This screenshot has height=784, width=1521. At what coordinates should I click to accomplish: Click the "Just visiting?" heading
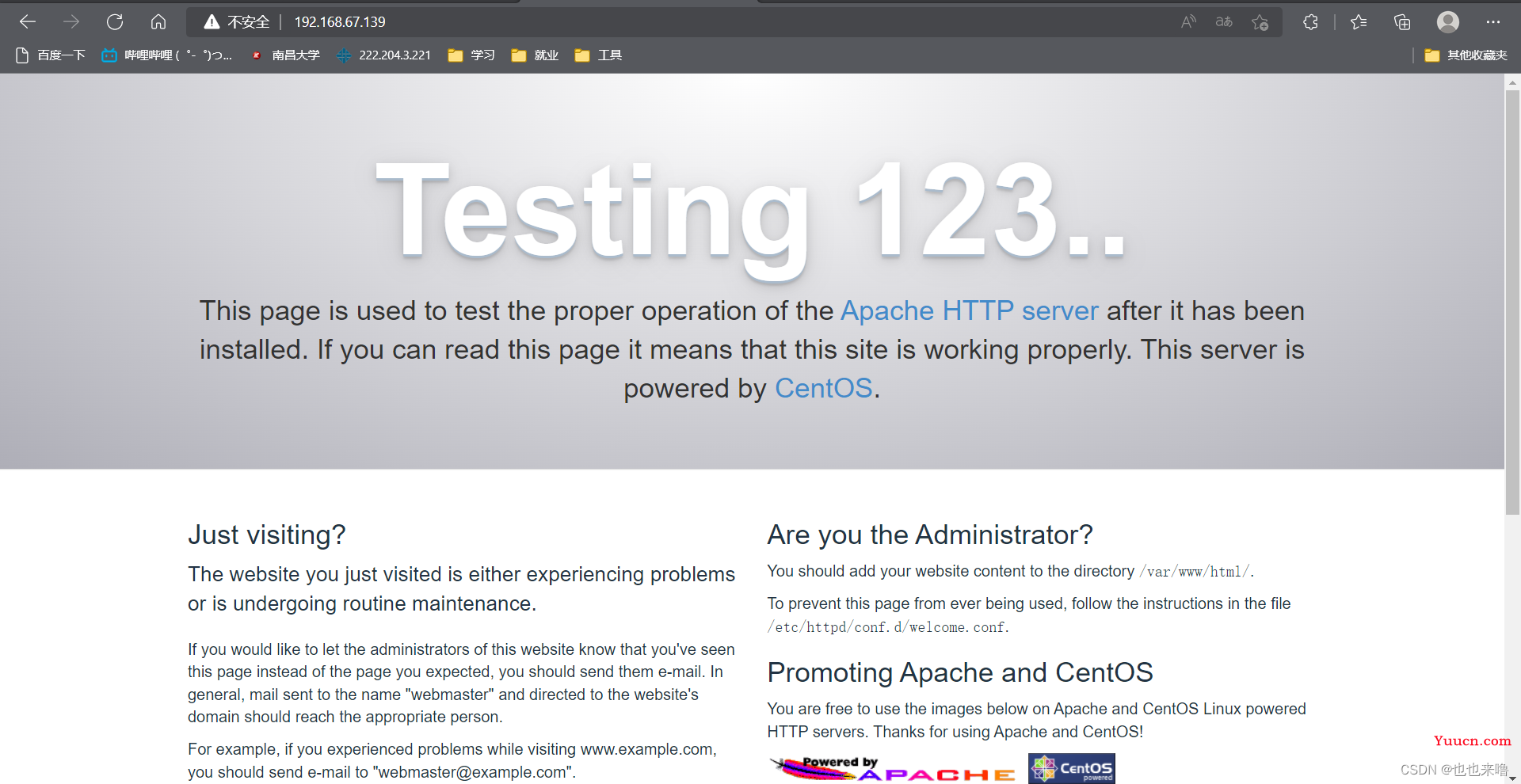pyautogui.click(x=267, y=535)
